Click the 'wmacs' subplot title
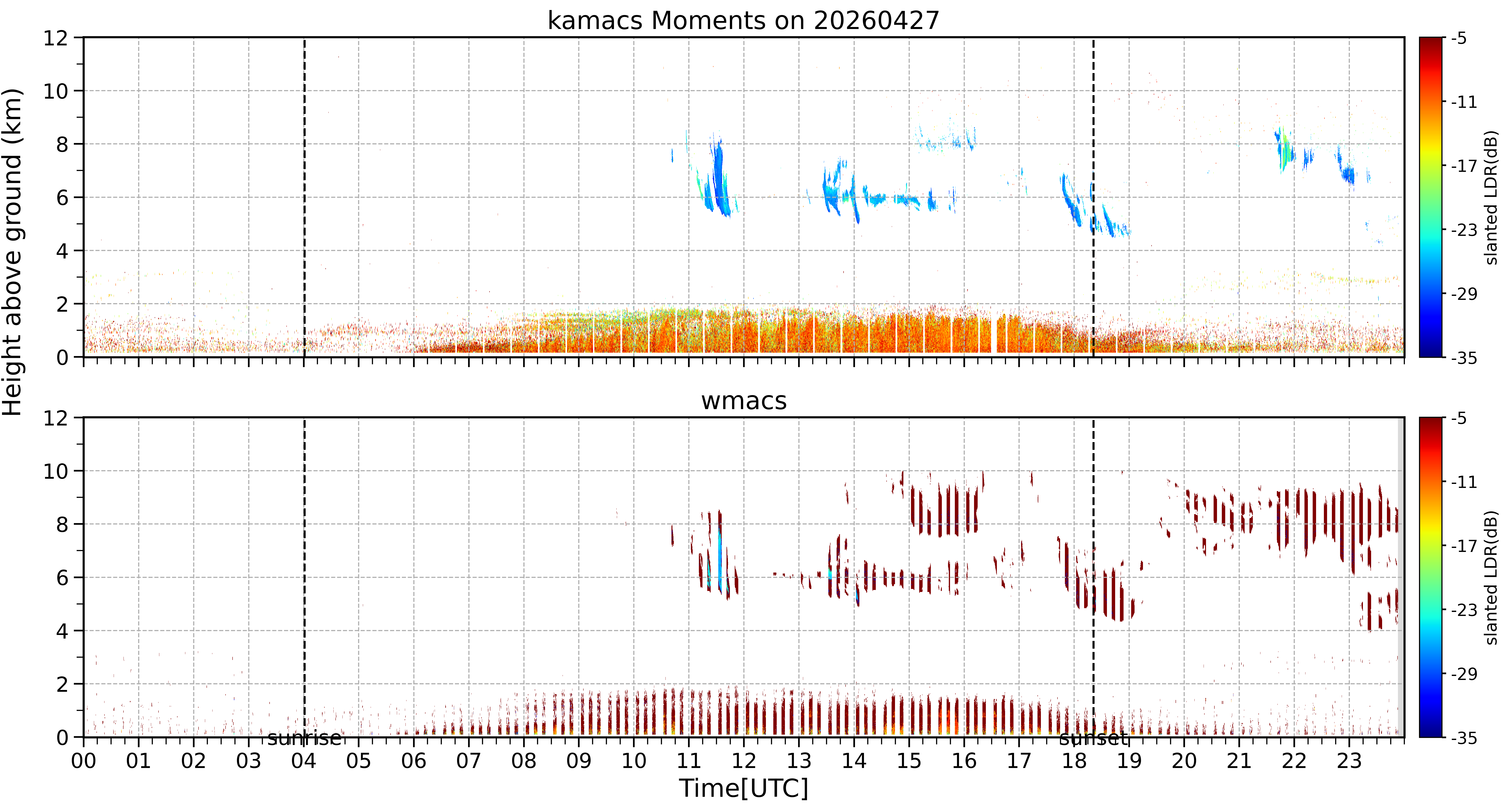The width and height of the screenshot is (1510, 812). tap(744, 401)
